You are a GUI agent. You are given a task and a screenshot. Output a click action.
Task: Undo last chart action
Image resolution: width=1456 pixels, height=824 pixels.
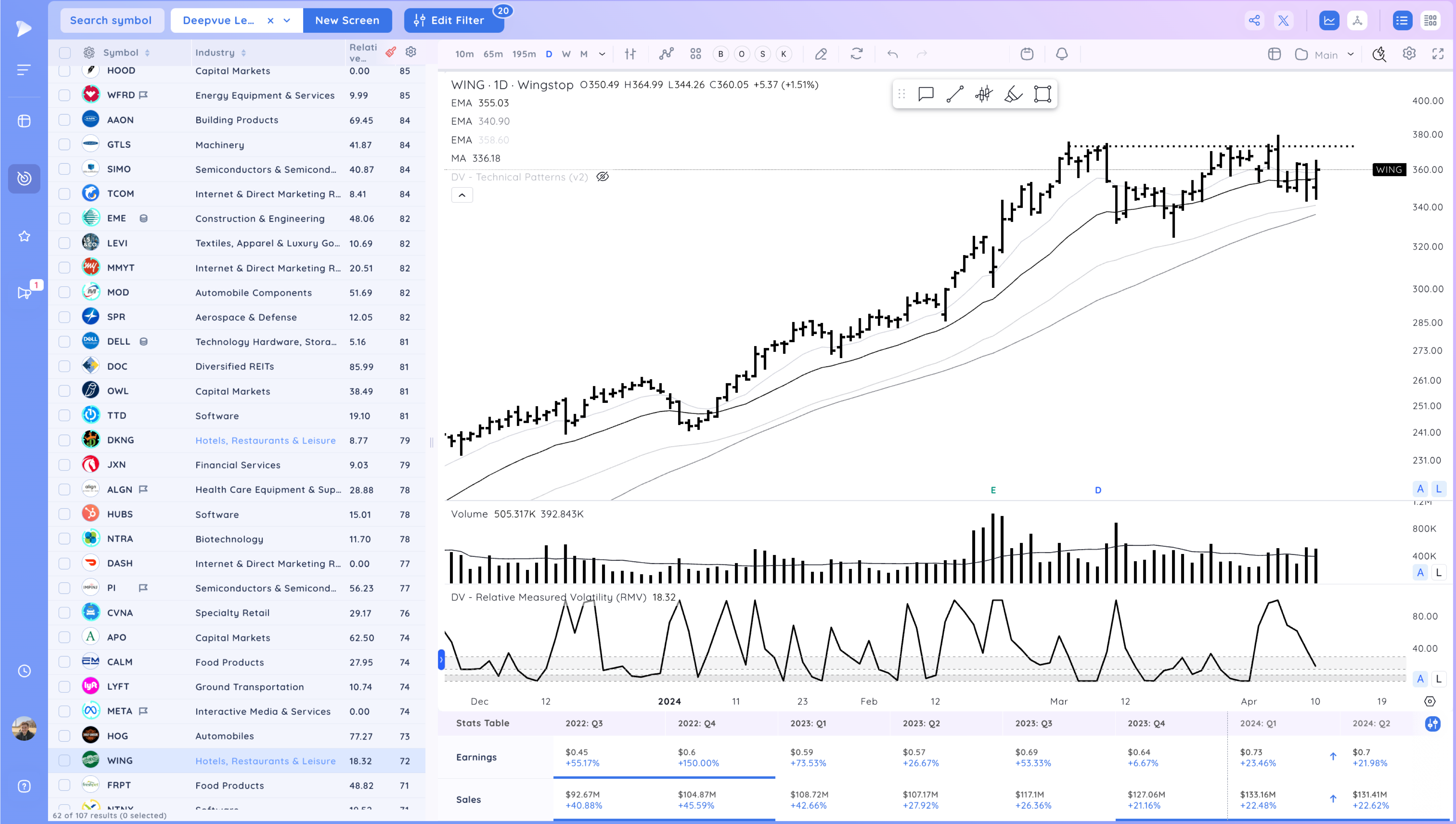tap(893, 54)
